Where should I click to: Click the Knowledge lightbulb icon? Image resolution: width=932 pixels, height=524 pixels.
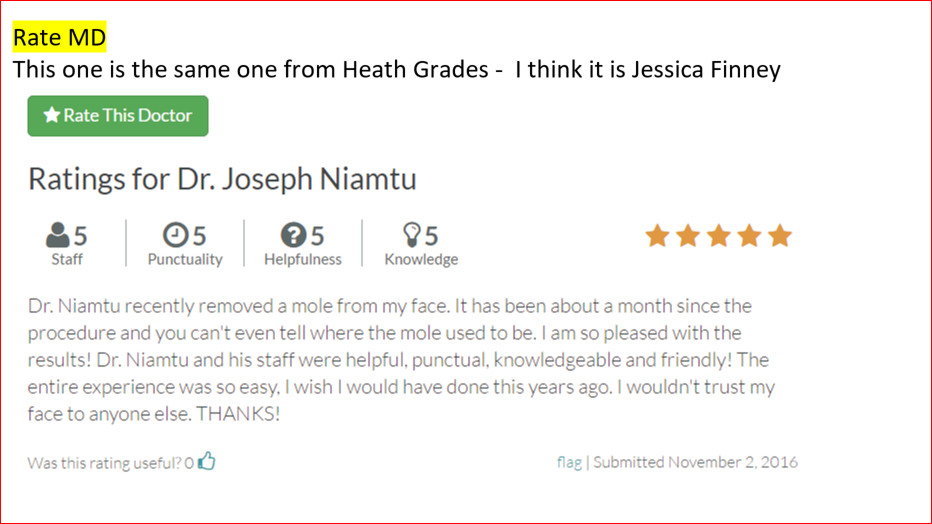click(x=412, y=235)
